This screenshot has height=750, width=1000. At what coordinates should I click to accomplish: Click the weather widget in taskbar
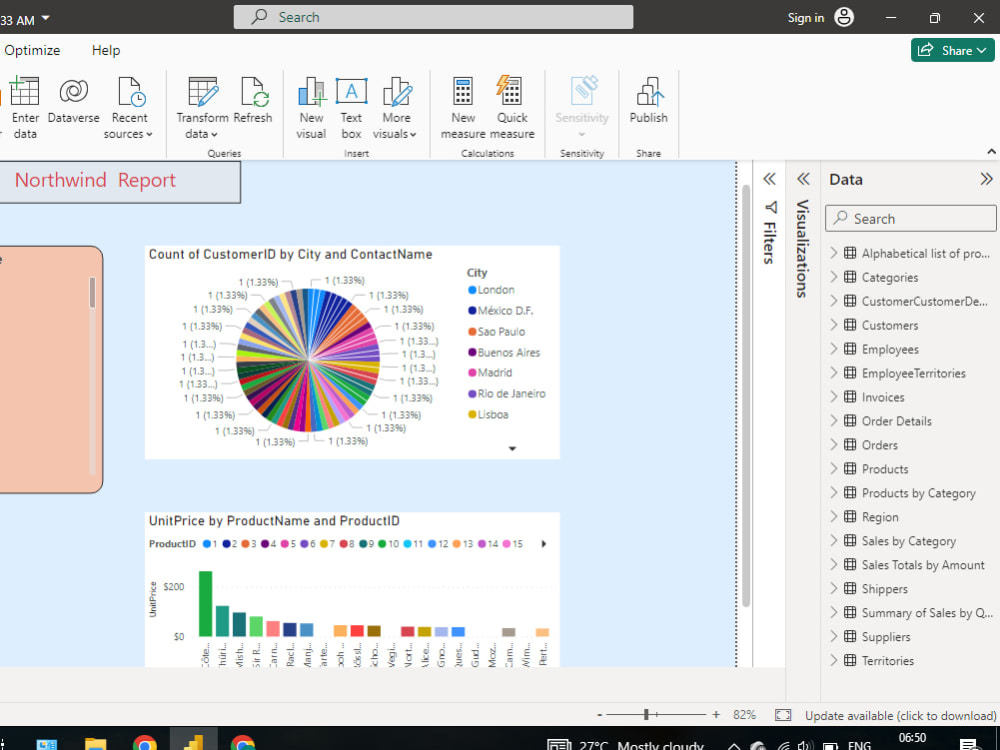[626, 744]
